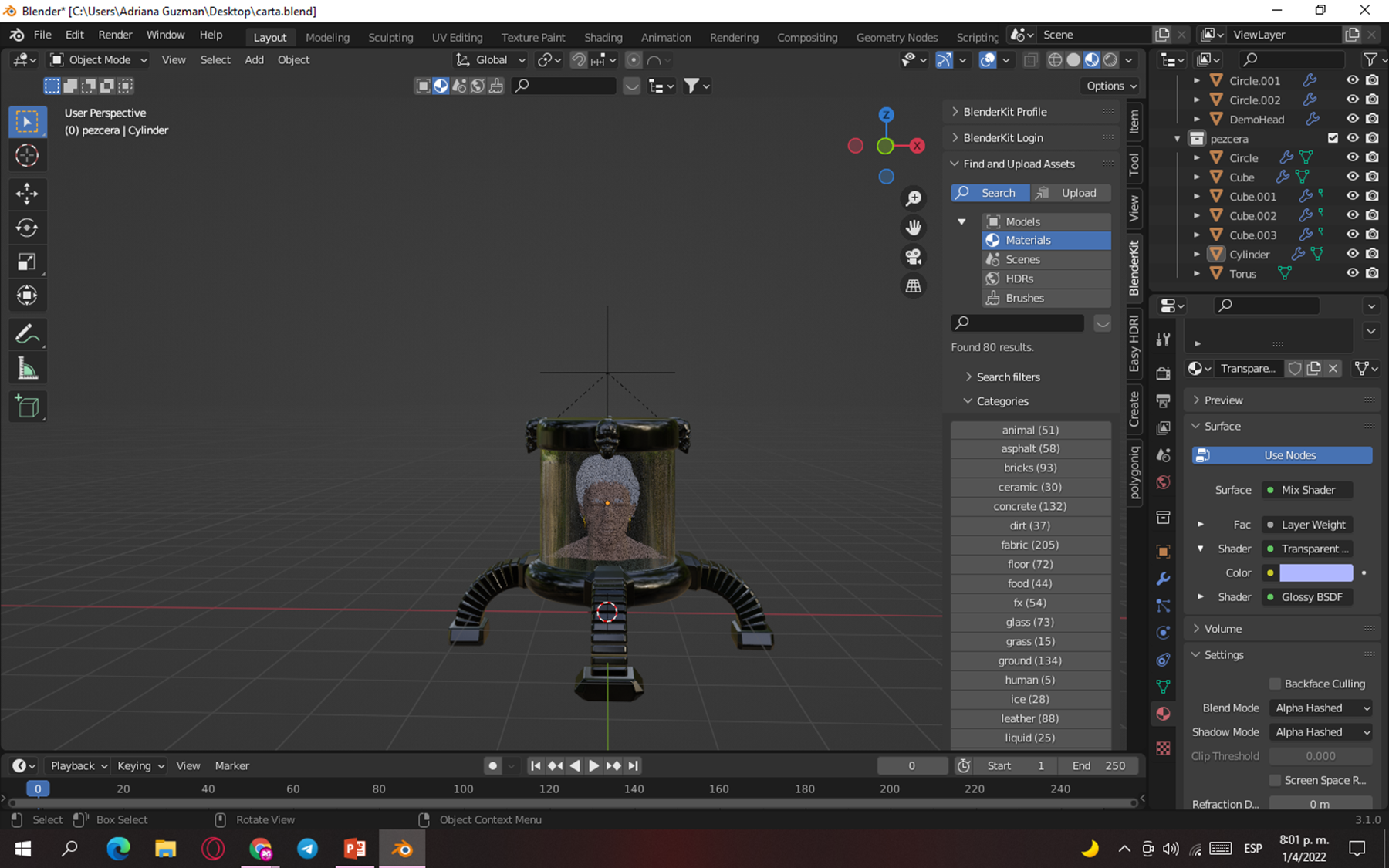Select the Scale tool
The height and width of the screenshot is (868, 1389).
click(x=27, y=262)
